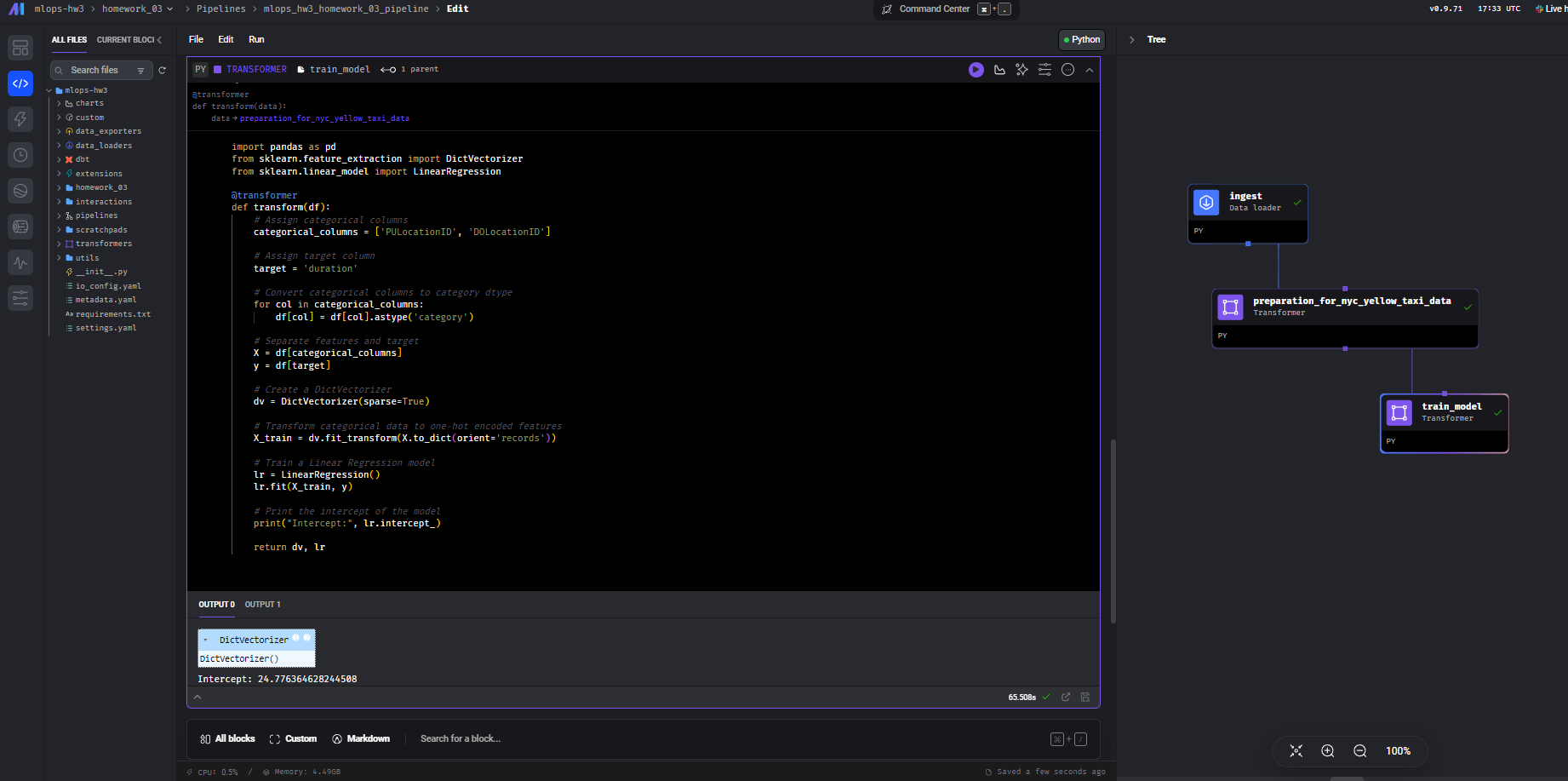Image resolution: width=1568 pixels, height=781 pixels.
Task: Select the code editor icon in left sidebar
Action: 20,83
